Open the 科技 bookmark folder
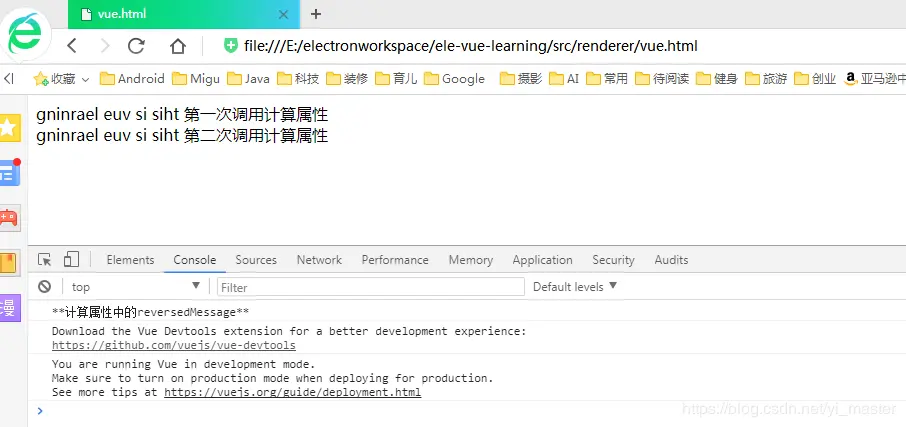 (x=298, y=79)
